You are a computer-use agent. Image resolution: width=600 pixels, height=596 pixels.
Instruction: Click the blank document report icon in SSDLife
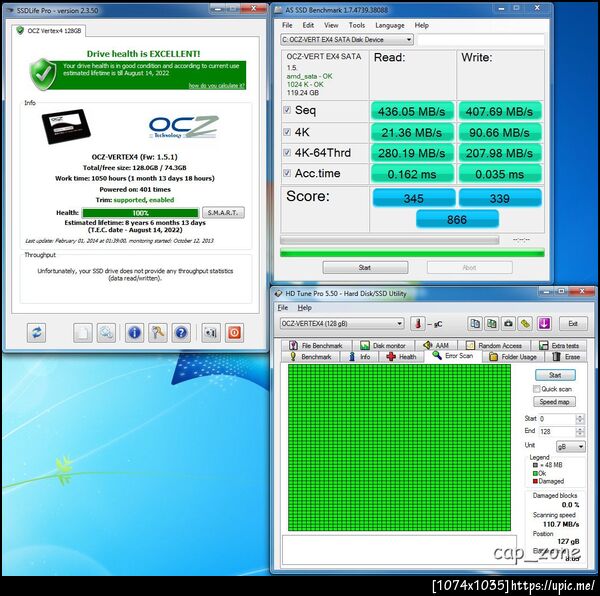(83, 332)
